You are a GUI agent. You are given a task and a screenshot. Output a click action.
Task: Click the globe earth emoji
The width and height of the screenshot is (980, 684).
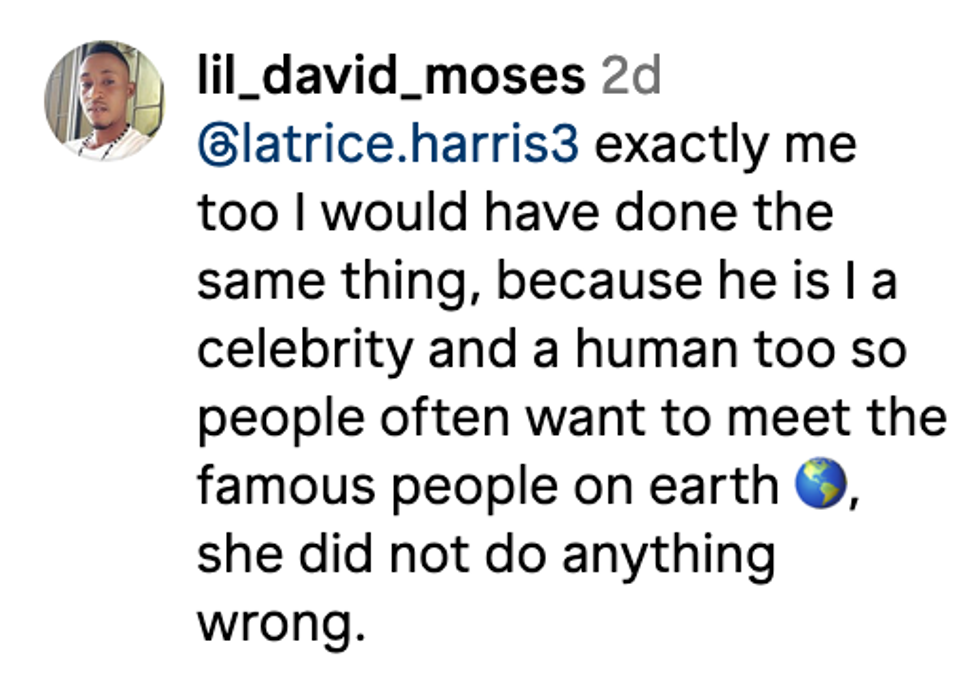[x=820, y=487]
